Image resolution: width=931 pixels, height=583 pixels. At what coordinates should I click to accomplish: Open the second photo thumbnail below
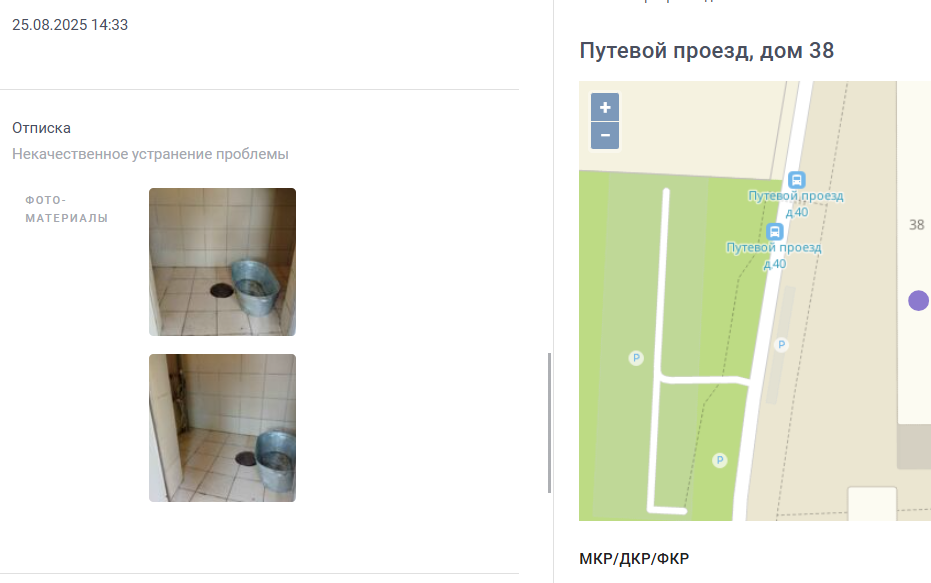(x=222, y=428)
